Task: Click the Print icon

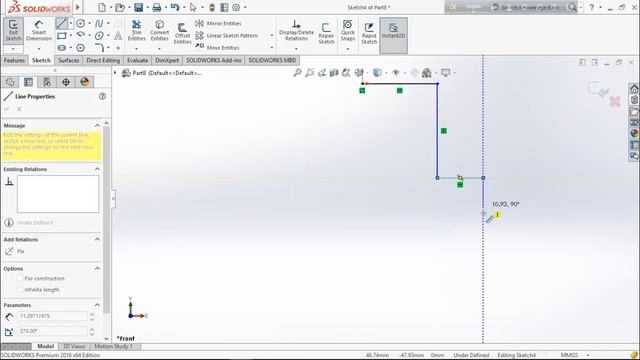Action: (156, 7)
